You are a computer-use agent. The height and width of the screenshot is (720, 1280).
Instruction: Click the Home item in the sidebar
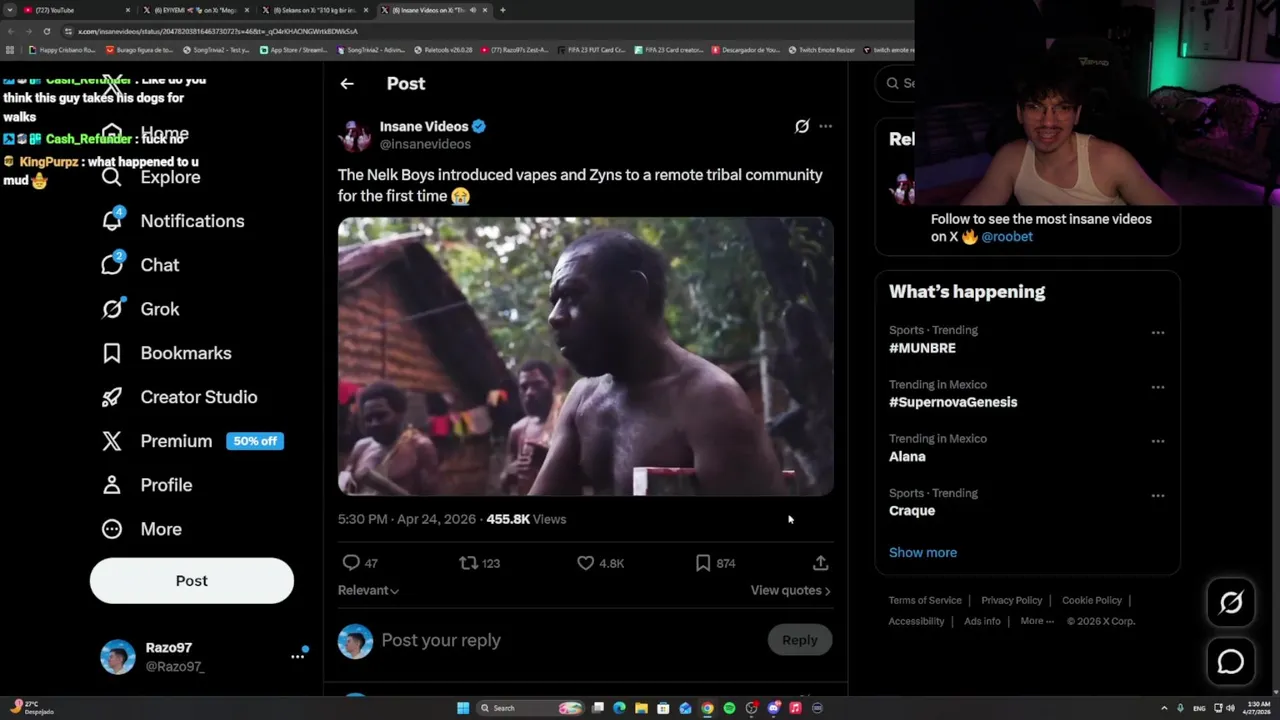point(145,134)
